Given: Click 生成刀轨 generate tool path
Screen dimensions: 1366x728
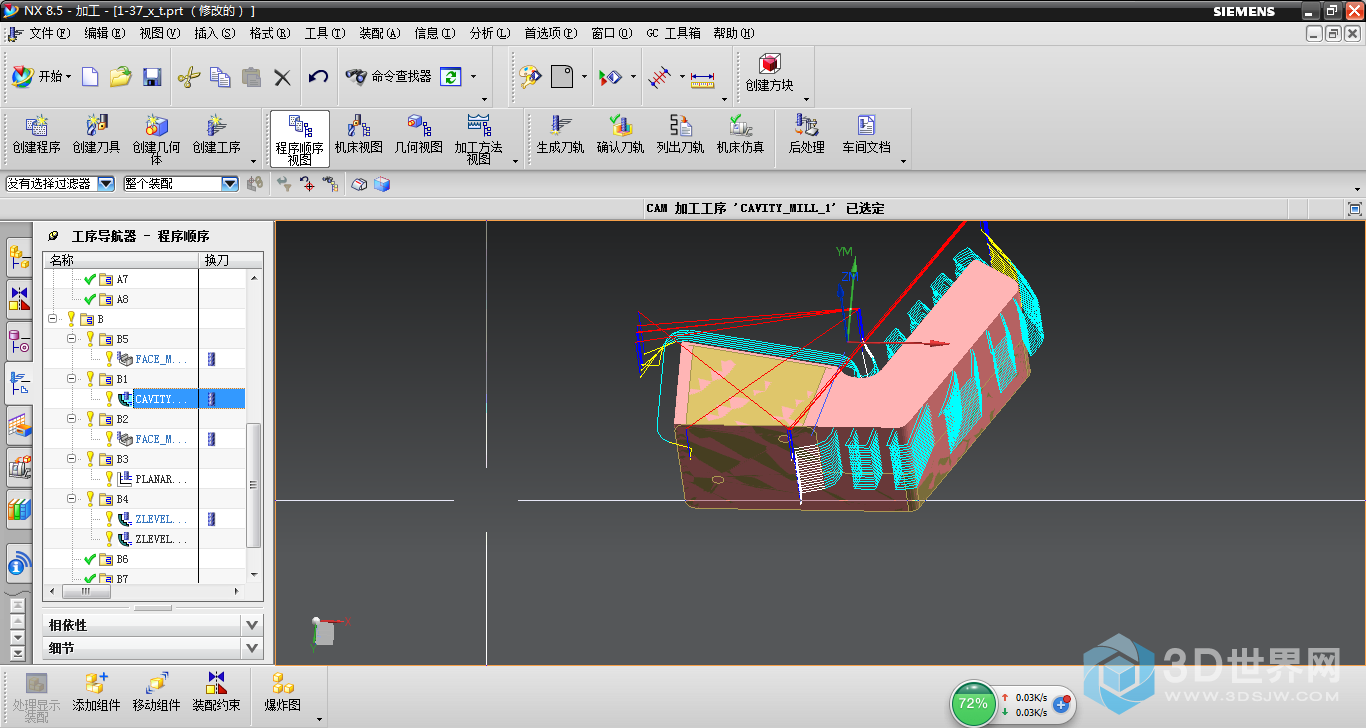Looking at the screenshot, I should point(560,134).
